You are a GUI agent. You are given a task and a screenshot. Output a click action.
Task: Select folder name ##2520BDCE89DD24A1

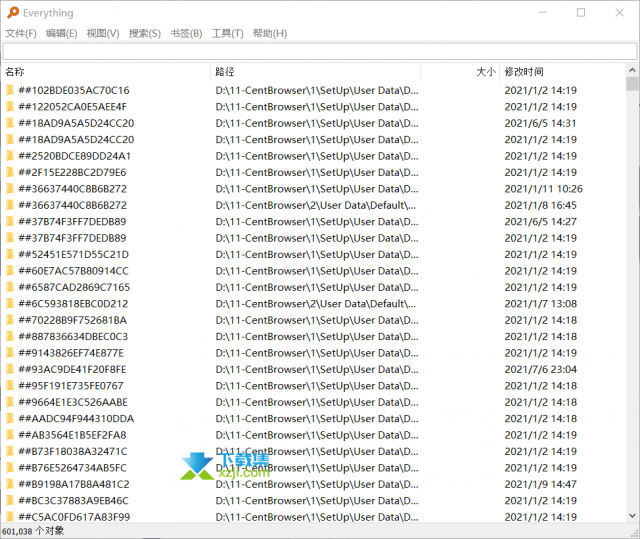[x=75, y=156]
